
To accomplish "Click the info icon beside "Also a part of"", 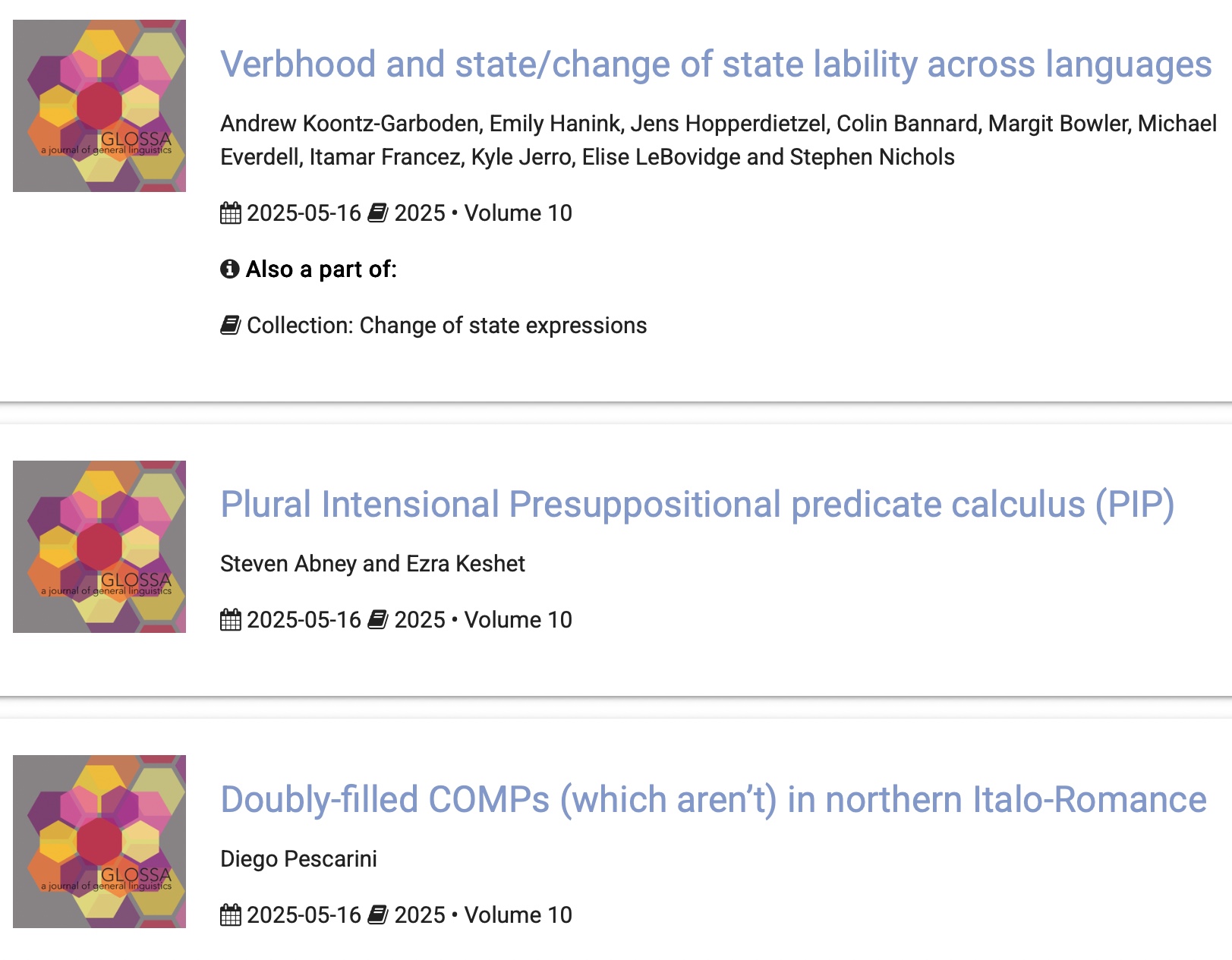I will click(x=230, y=269).
